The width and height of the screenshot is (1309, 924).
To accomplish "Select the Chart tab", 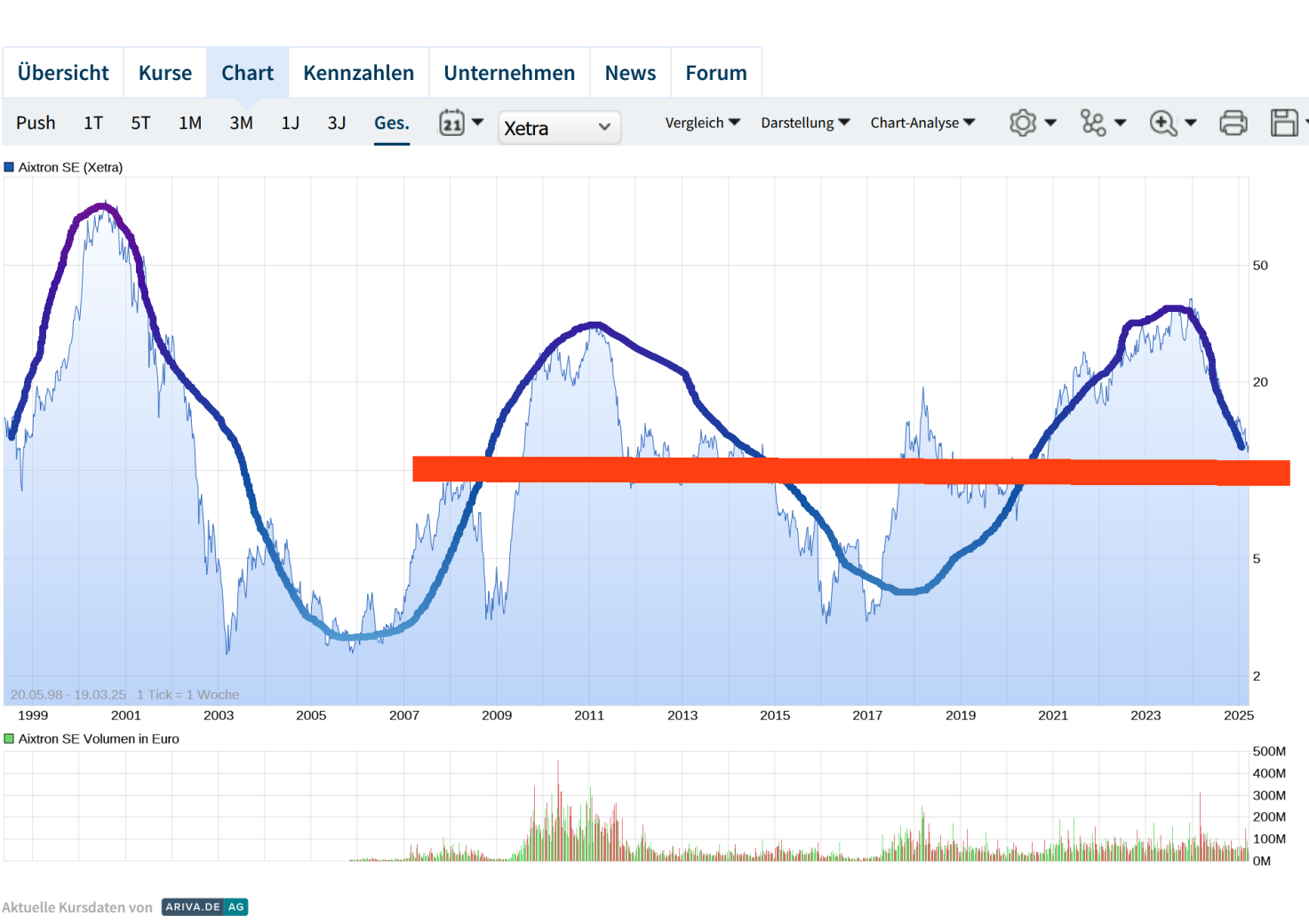I will 248,73.
